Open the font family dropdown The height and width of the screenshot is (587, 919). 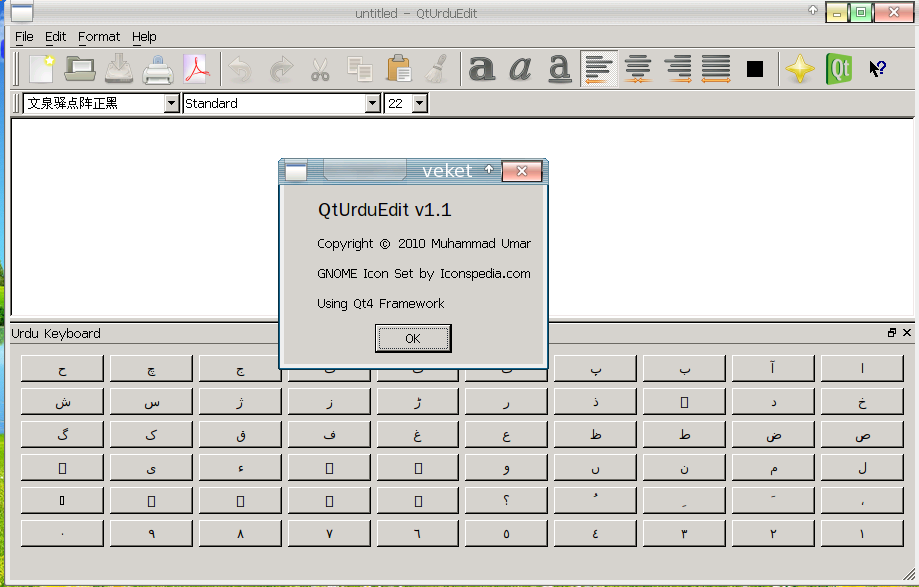click(171, 104)
